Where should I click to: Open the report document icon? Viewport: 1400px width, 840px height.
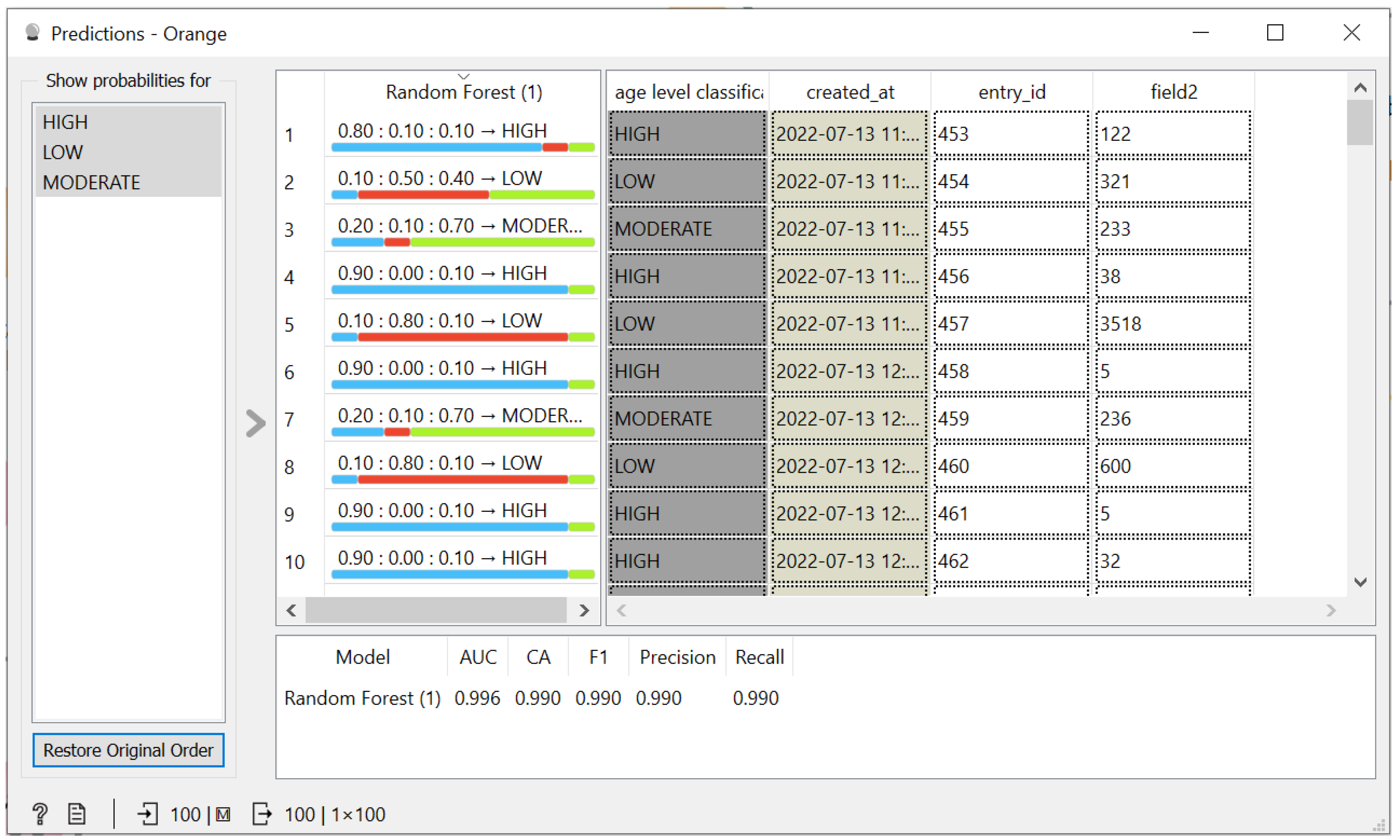pyautogui.click(x=77, y=814)
